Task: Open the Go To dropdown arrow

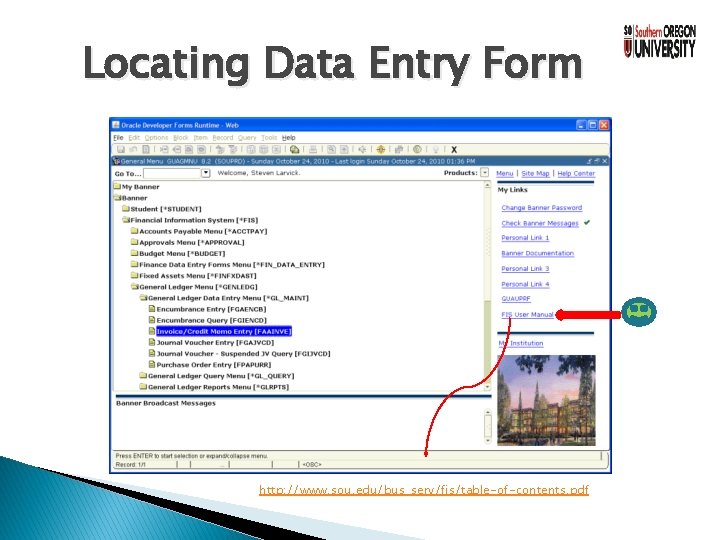Action: pyautogui.click(x=206, y=173)
